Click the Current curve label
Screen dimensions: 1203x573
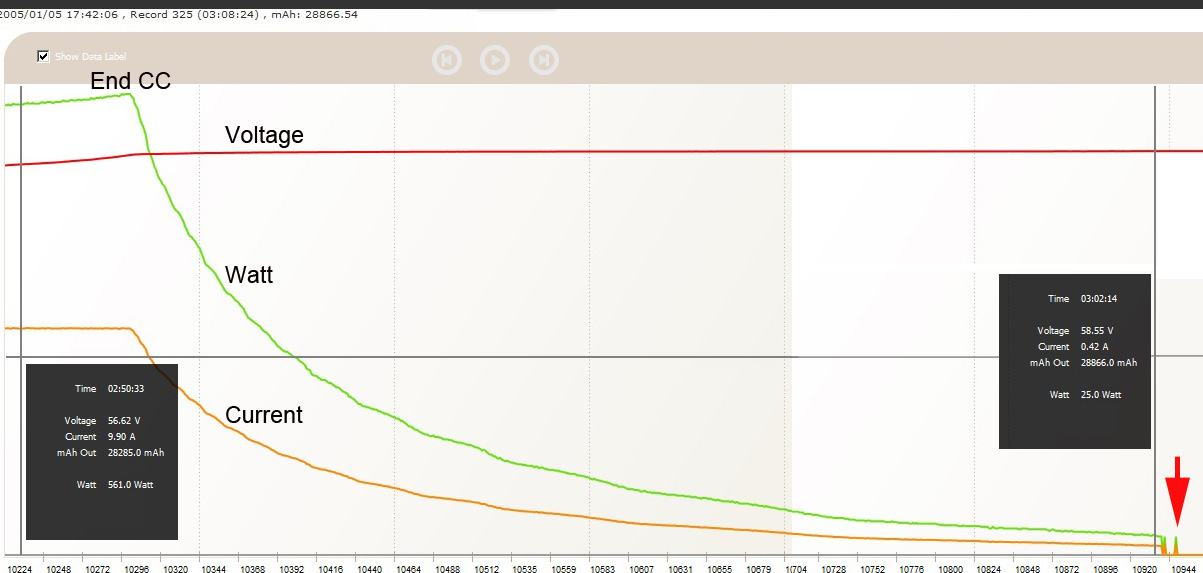264,414
